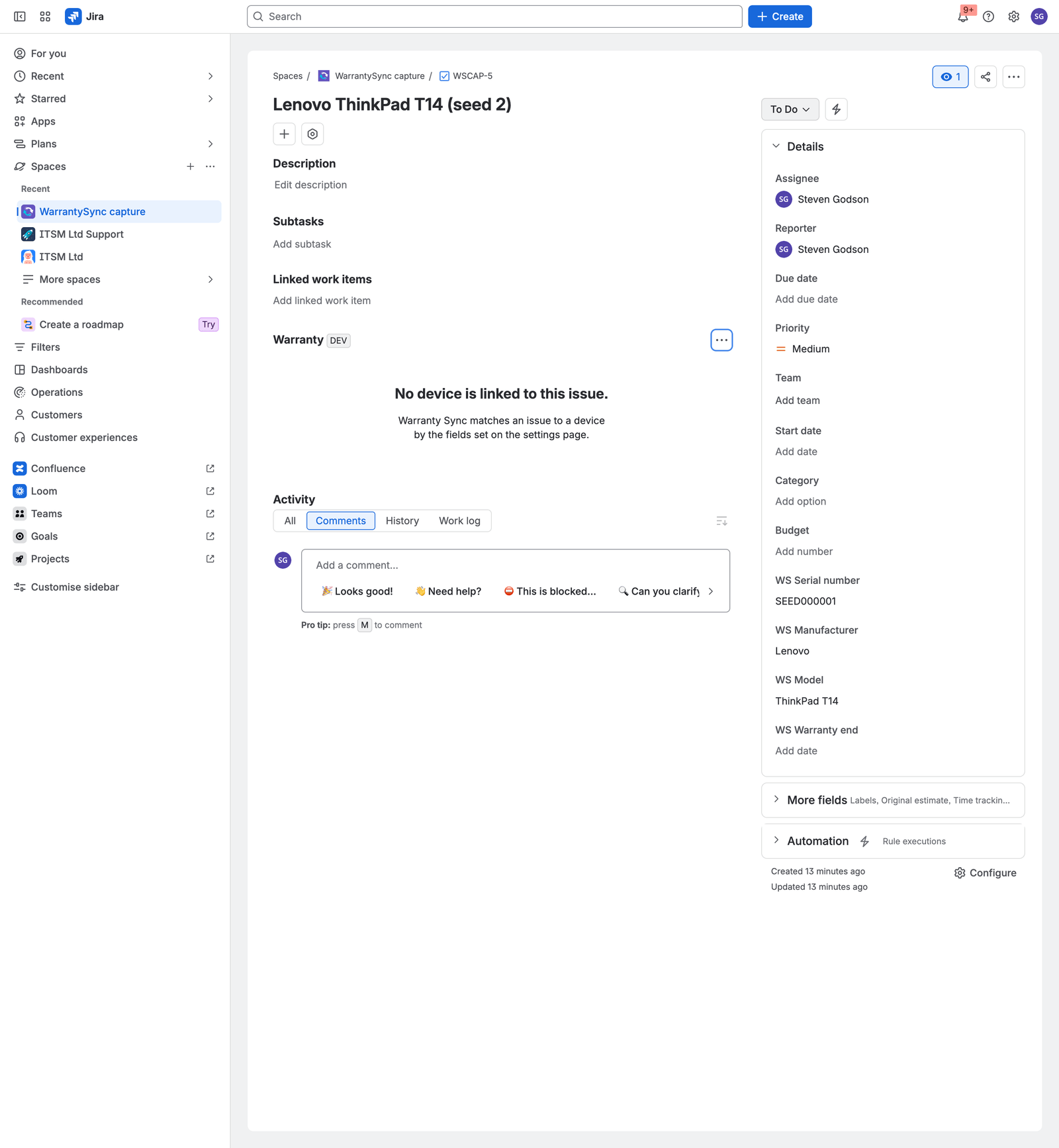Click the apps icon beside the plus button
Viewport: 1059px width, 1148px height.
(x=312, y=134)
